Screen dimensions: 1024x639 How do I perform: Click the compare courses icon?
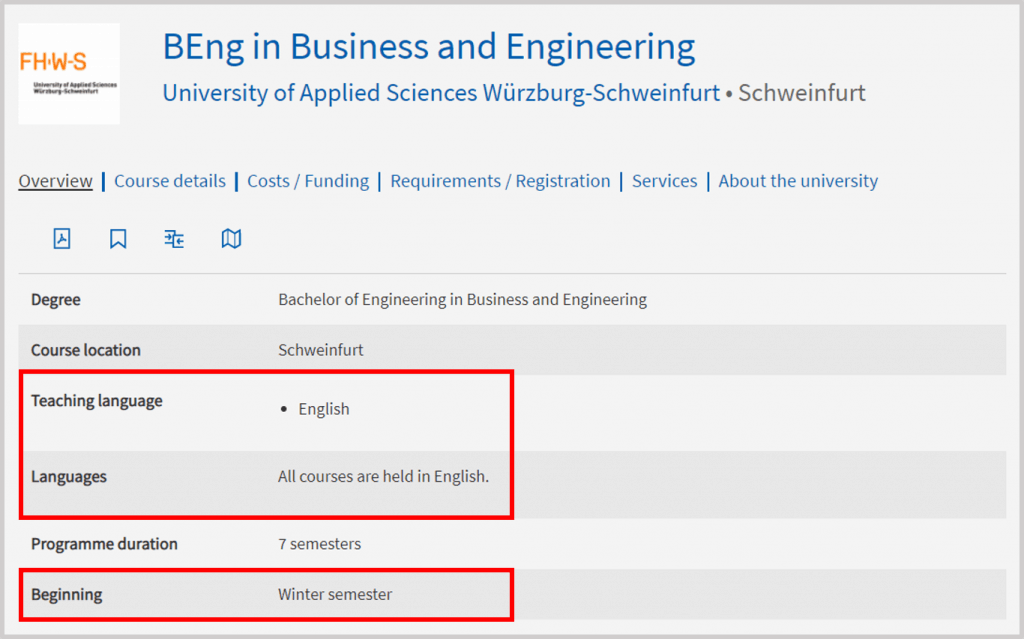click(174, 239)
